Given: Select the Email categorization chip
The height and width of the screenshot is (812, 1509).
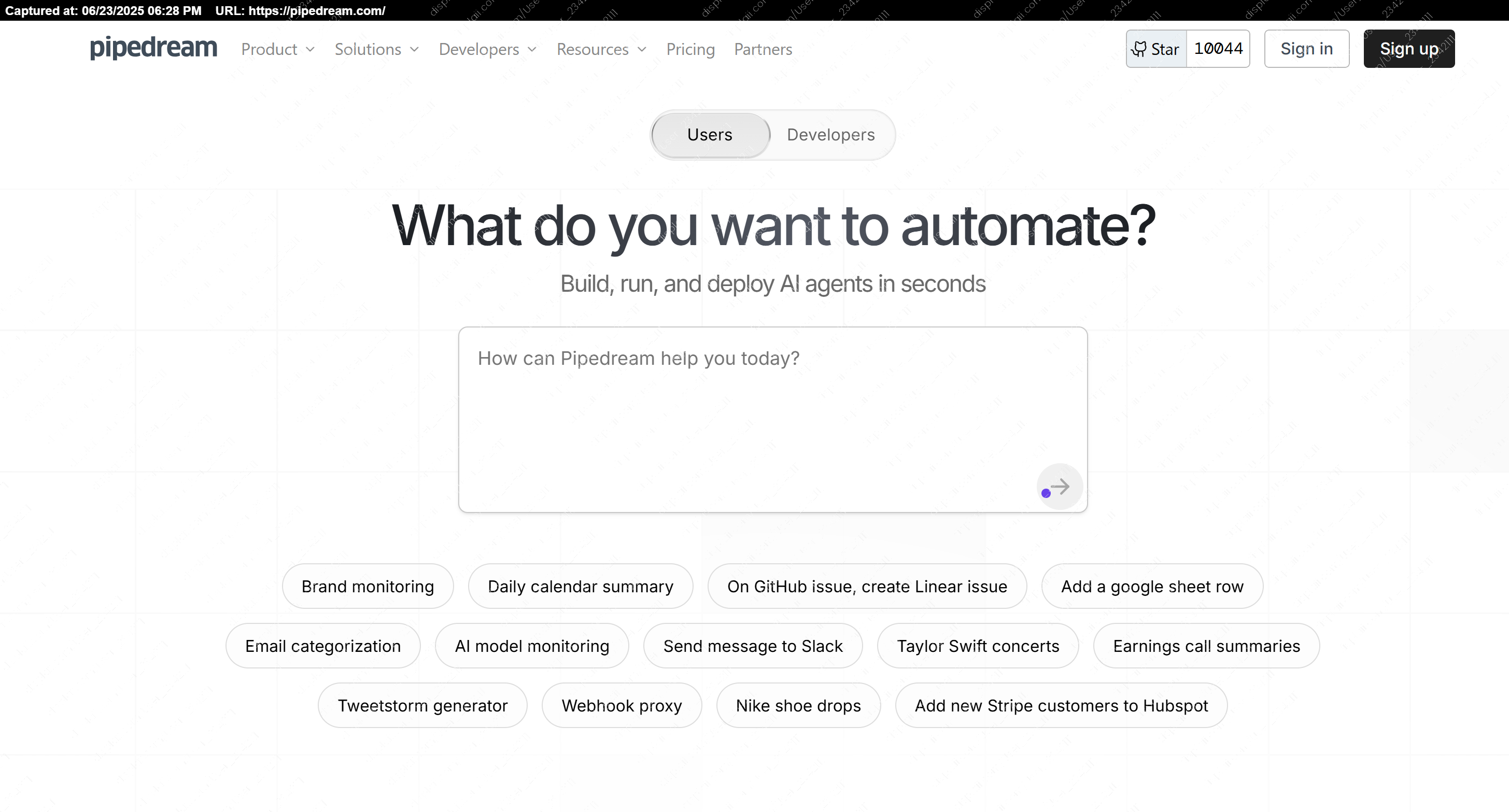Looking at the screenshot, I should pyautogui.click(x=323, y=646).
